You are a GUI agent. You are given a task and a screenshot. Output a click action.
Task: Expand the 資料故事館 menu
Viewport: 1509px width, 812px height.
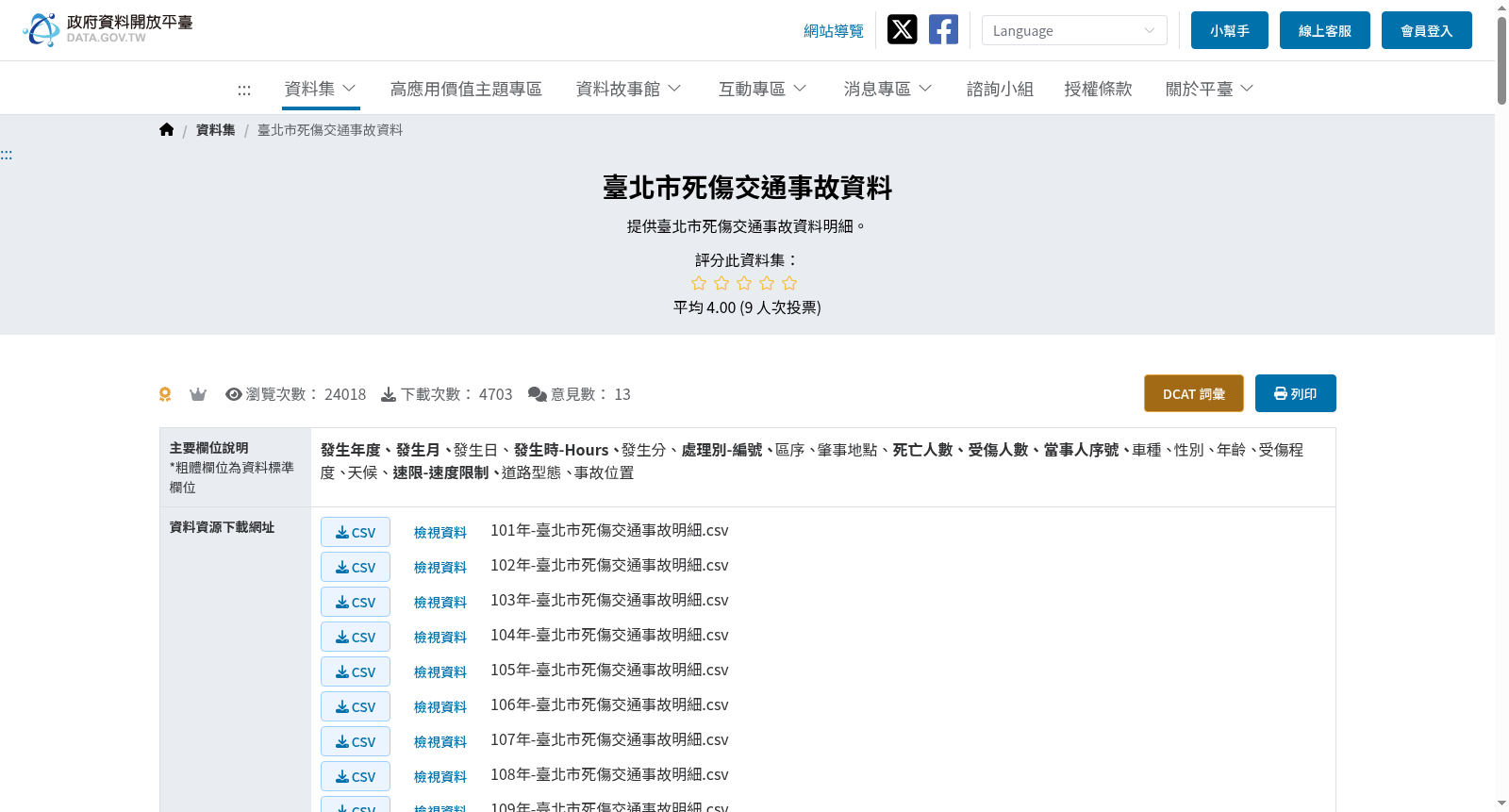pos(628,89)
